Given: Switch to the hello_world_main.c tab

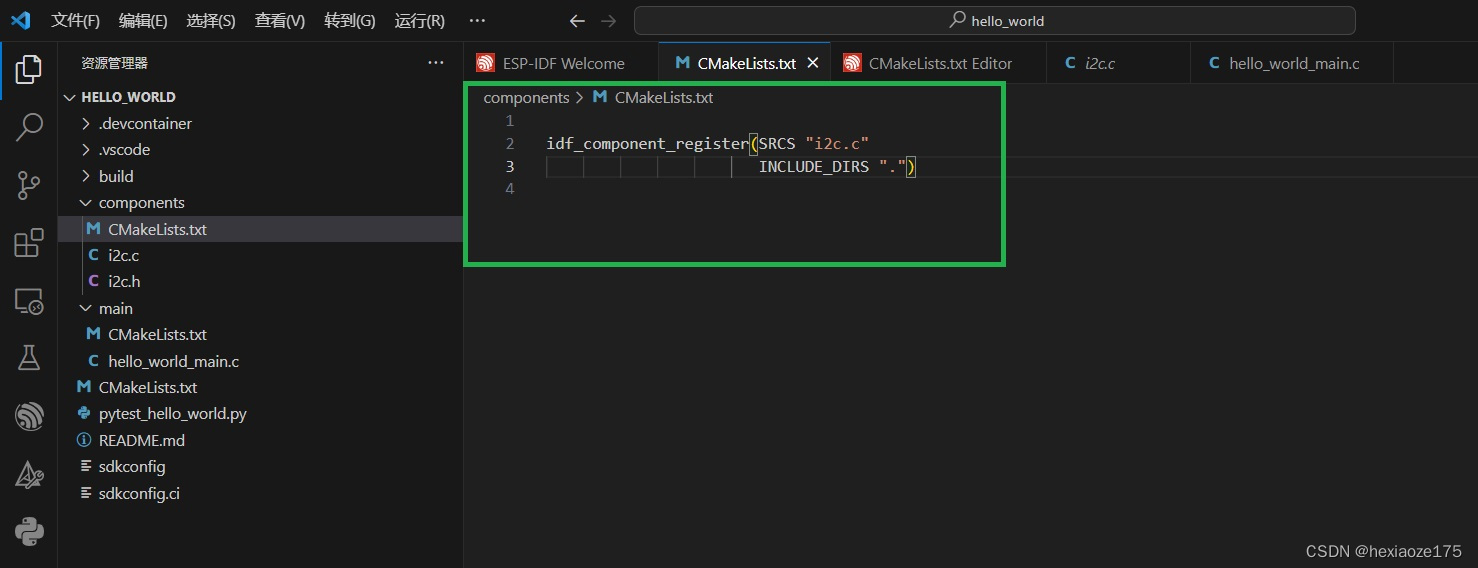Looking at the screenshot, I should pyautogui.click(x=1292, y=63).
